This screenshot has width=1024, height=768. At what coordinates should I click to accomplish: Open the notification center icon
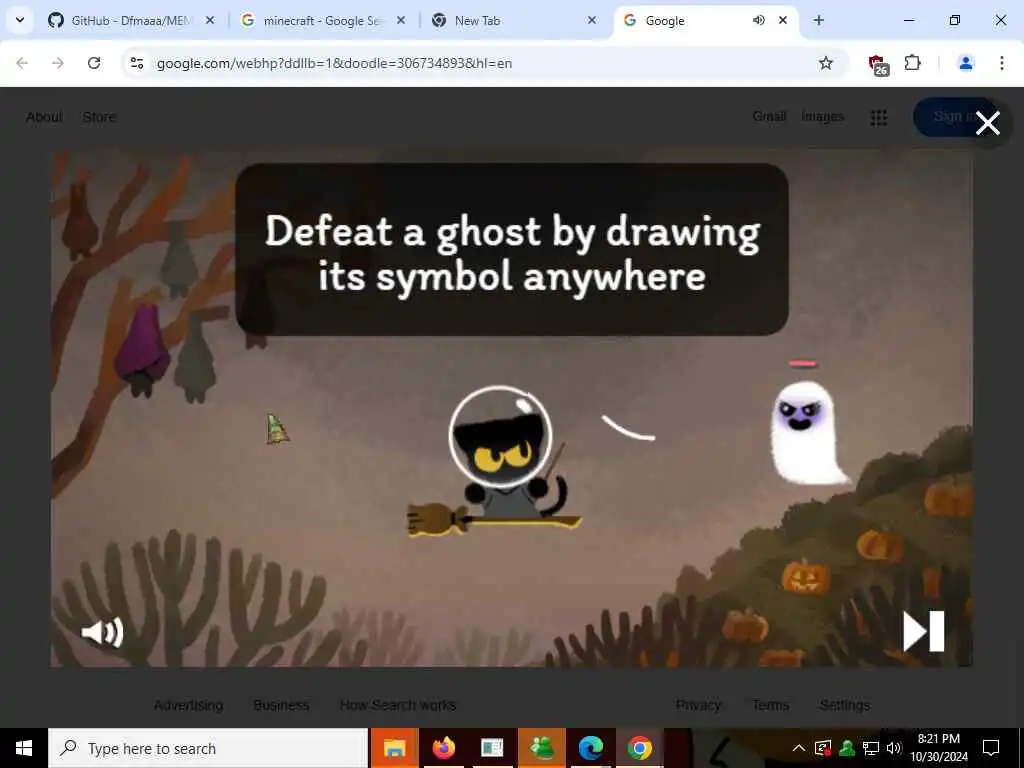(x=991, y=748)
